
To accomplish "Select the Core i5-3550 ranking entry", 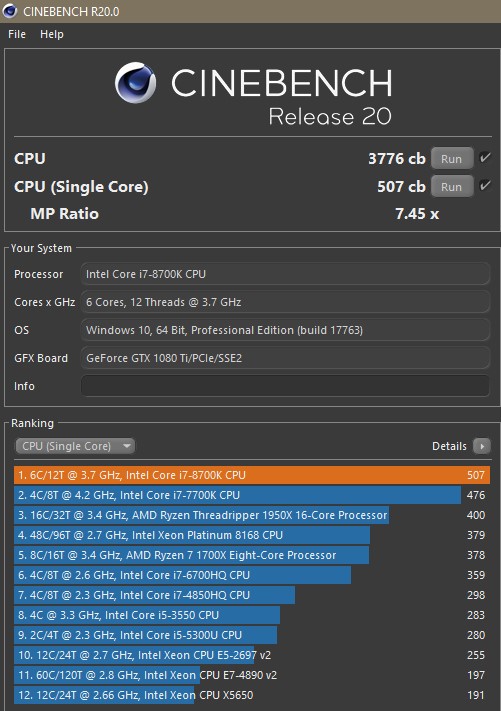I will 252,615.
